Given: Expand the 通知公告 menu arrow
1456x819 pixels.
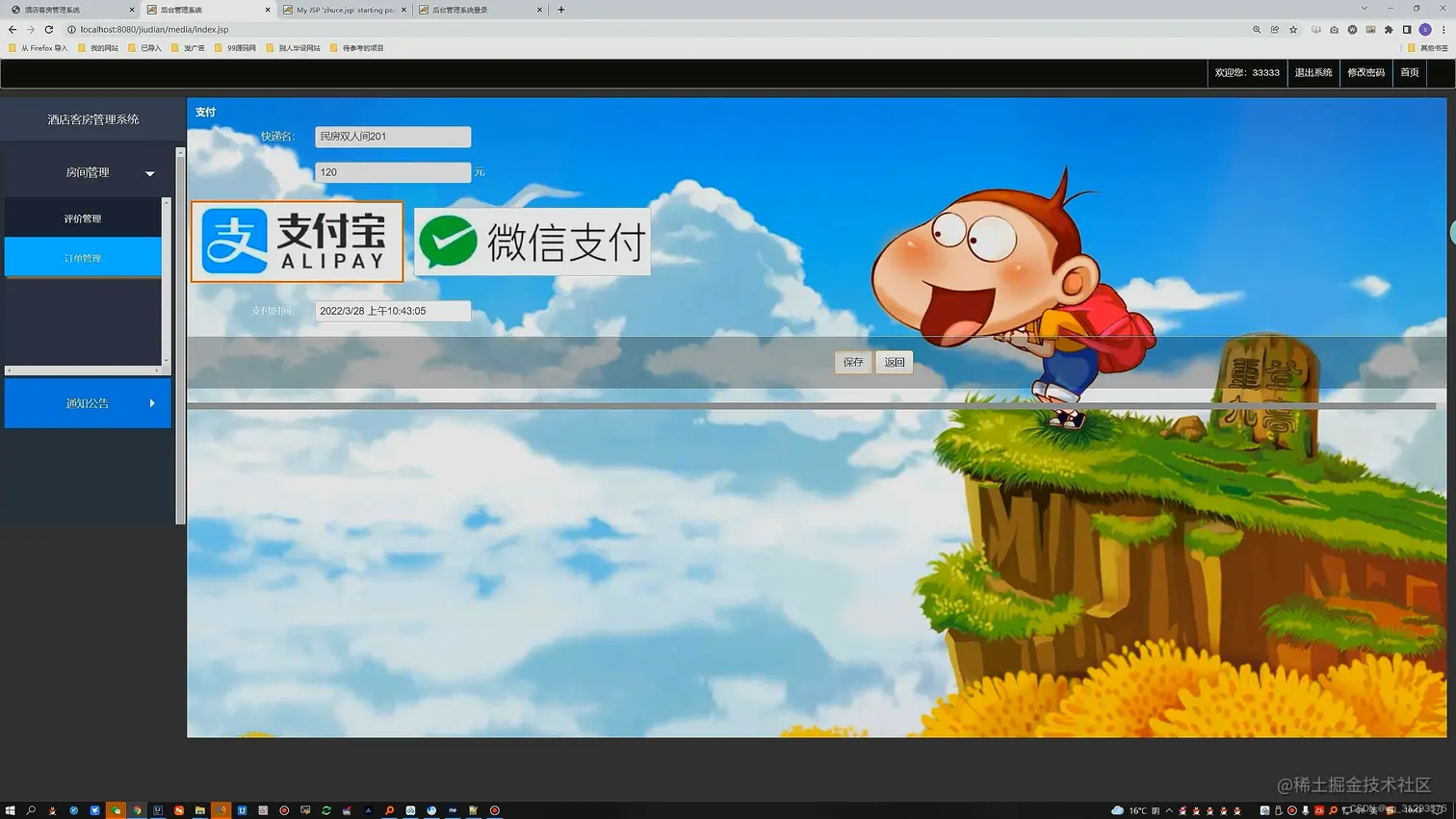Looking at the screenshot, I should [152, 403].
